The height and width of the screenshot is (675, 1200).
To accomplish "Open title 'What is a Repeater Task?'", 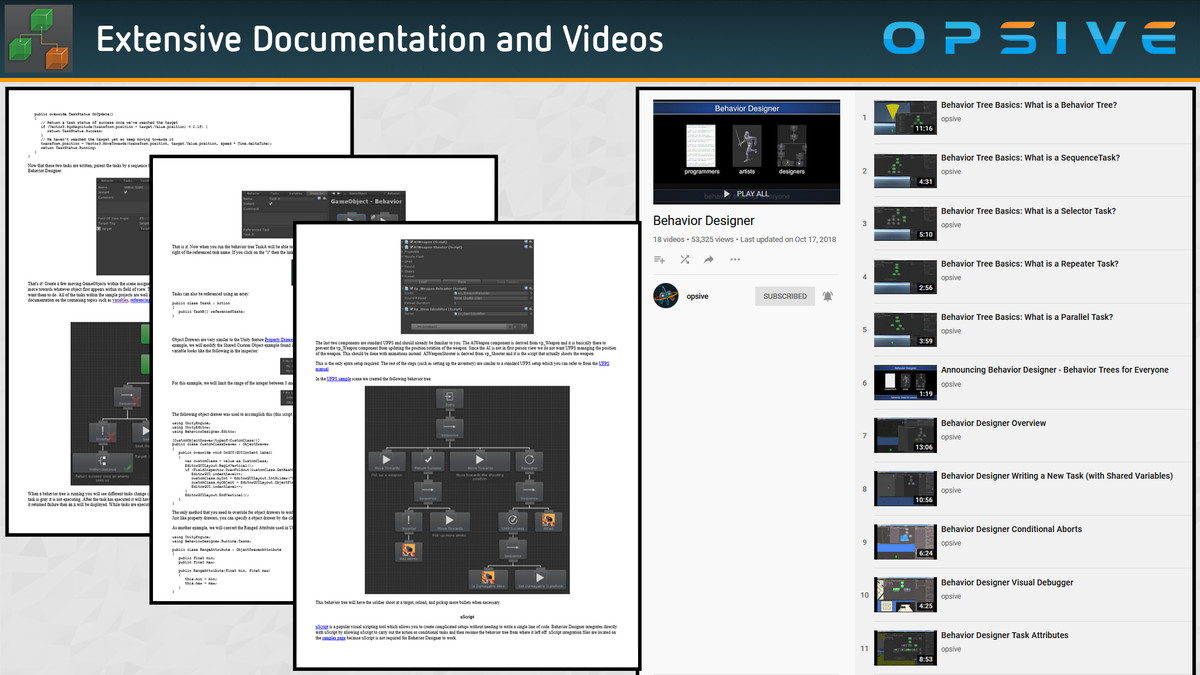I will pyautogui.click(x=1030, y=264).
